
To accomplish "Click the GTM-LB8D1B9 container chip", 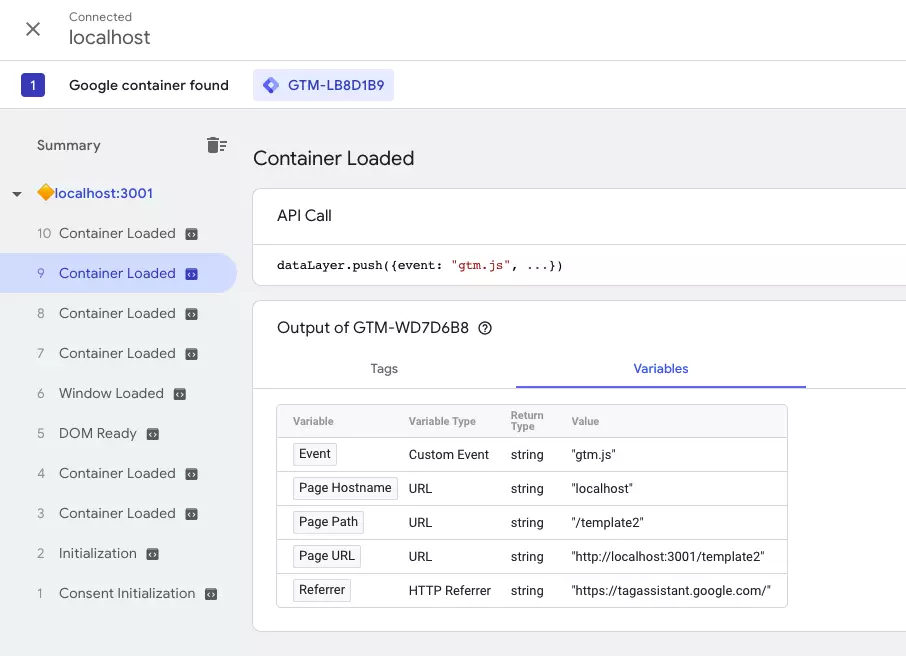I will [324, 85].
